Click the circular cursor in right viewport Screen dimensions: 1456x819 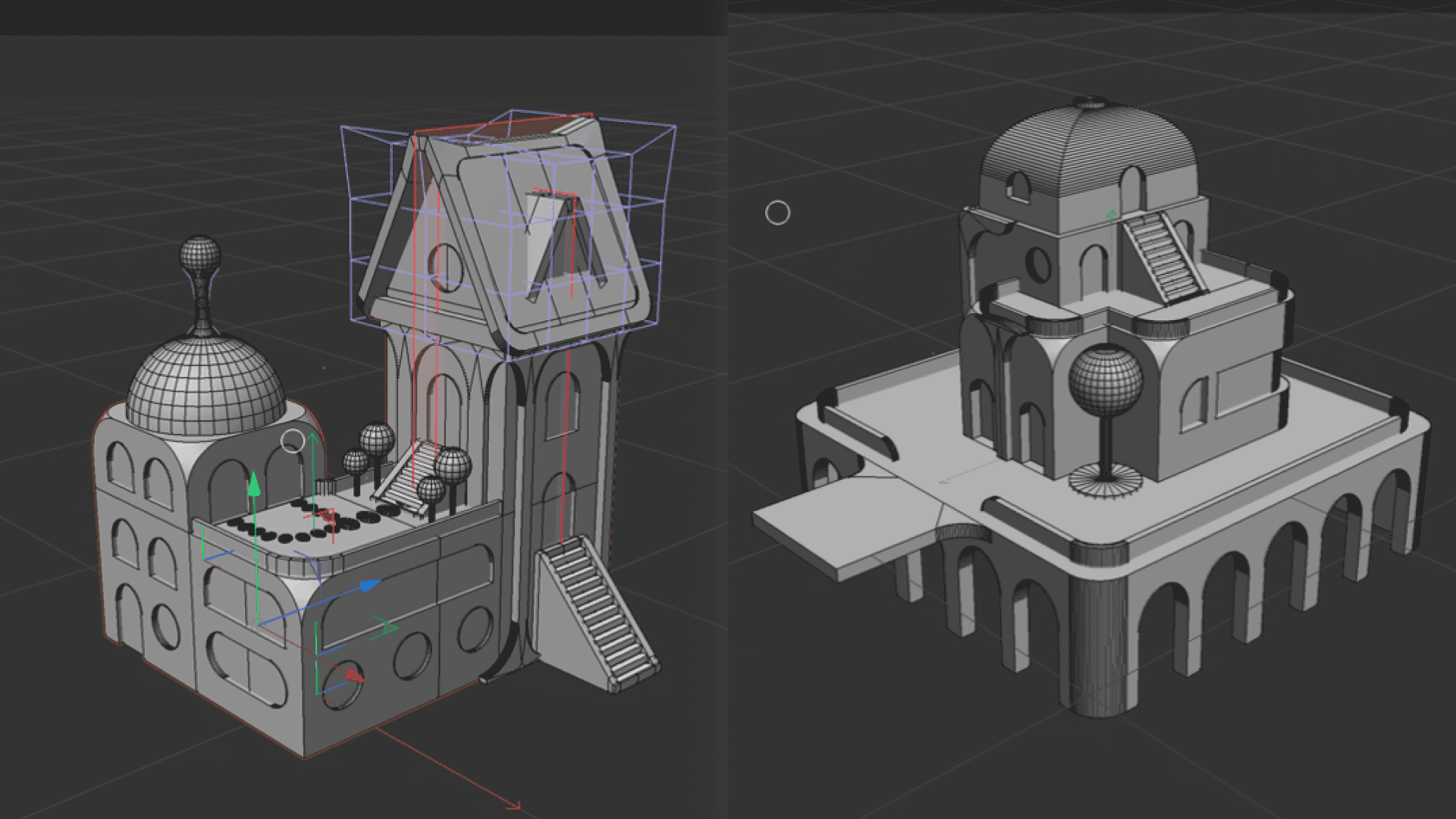point(777,213)
